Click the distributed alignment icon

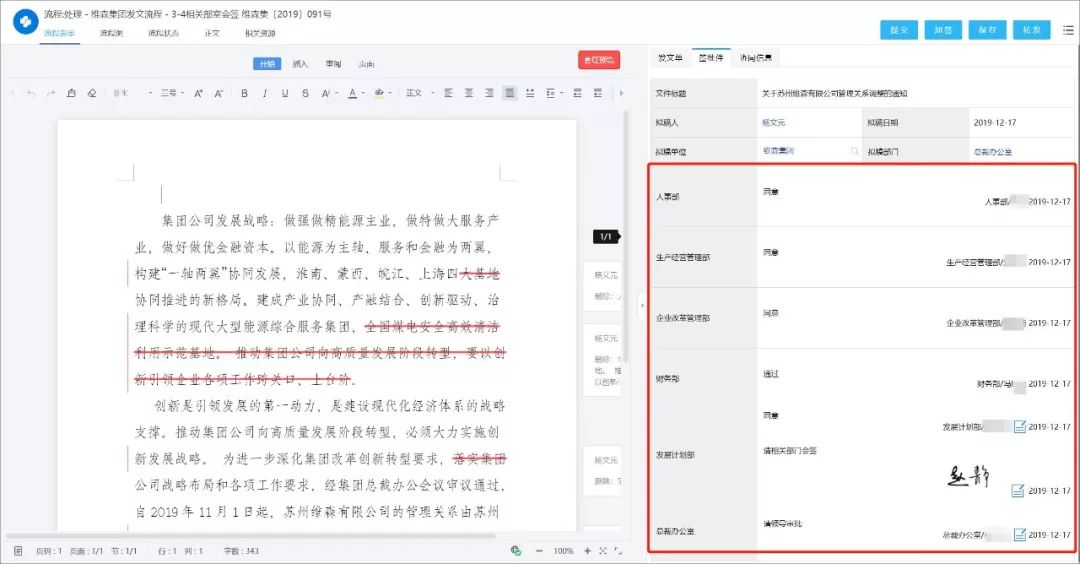coord(530,93)
